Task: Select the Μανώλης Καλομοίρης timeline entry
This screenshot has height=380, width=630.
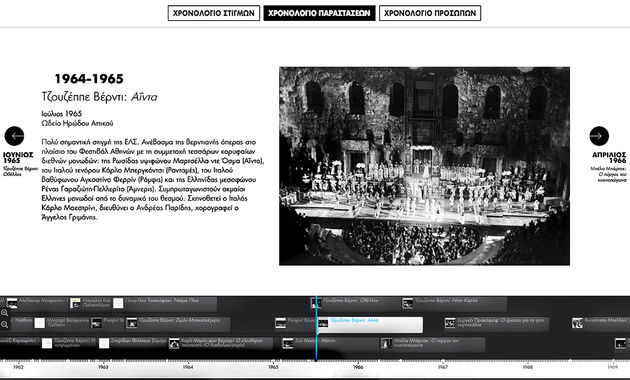Action: [90, 304]
